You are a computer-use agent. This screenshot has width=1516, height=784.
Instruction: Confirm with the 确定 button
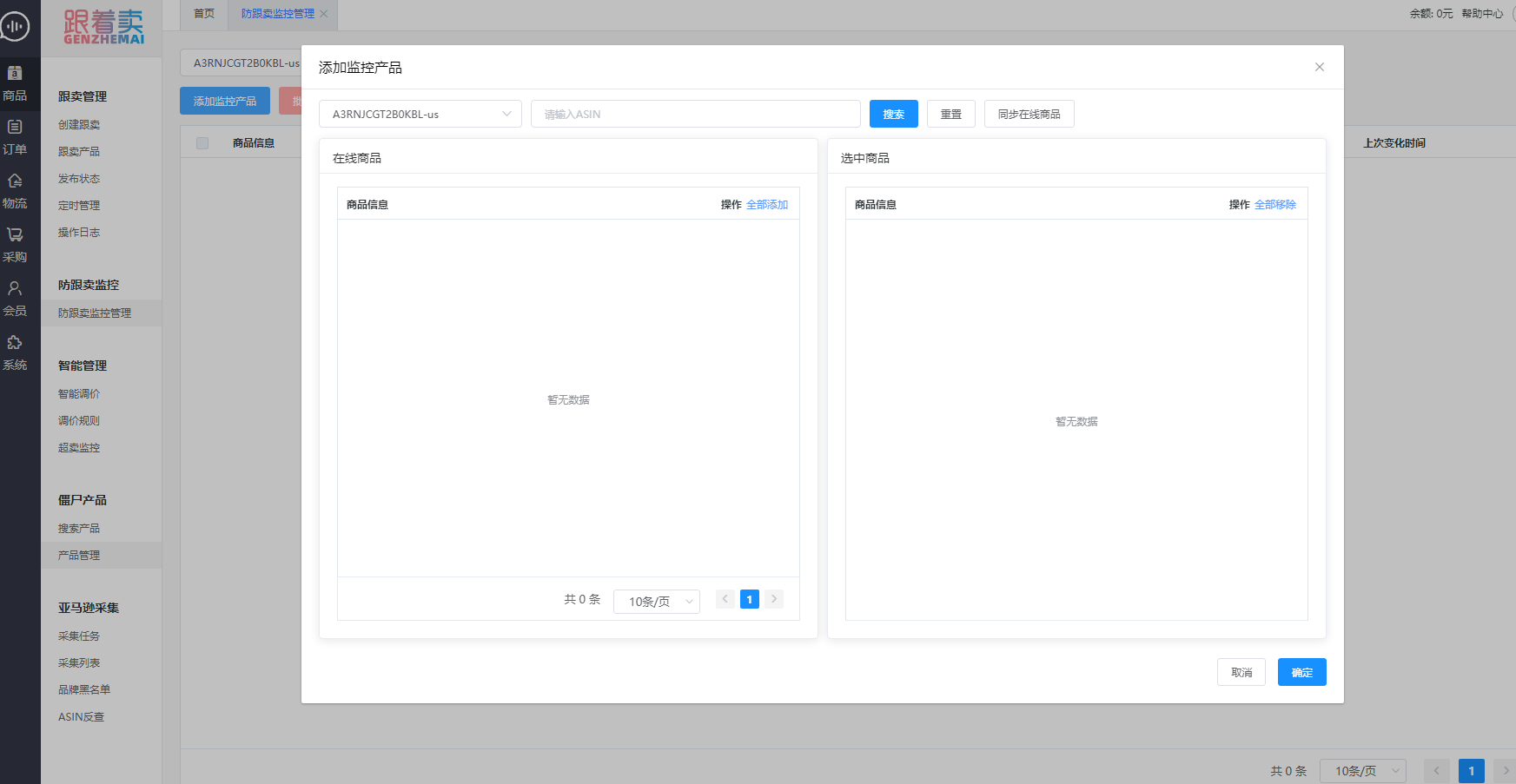coord(1302,672)
